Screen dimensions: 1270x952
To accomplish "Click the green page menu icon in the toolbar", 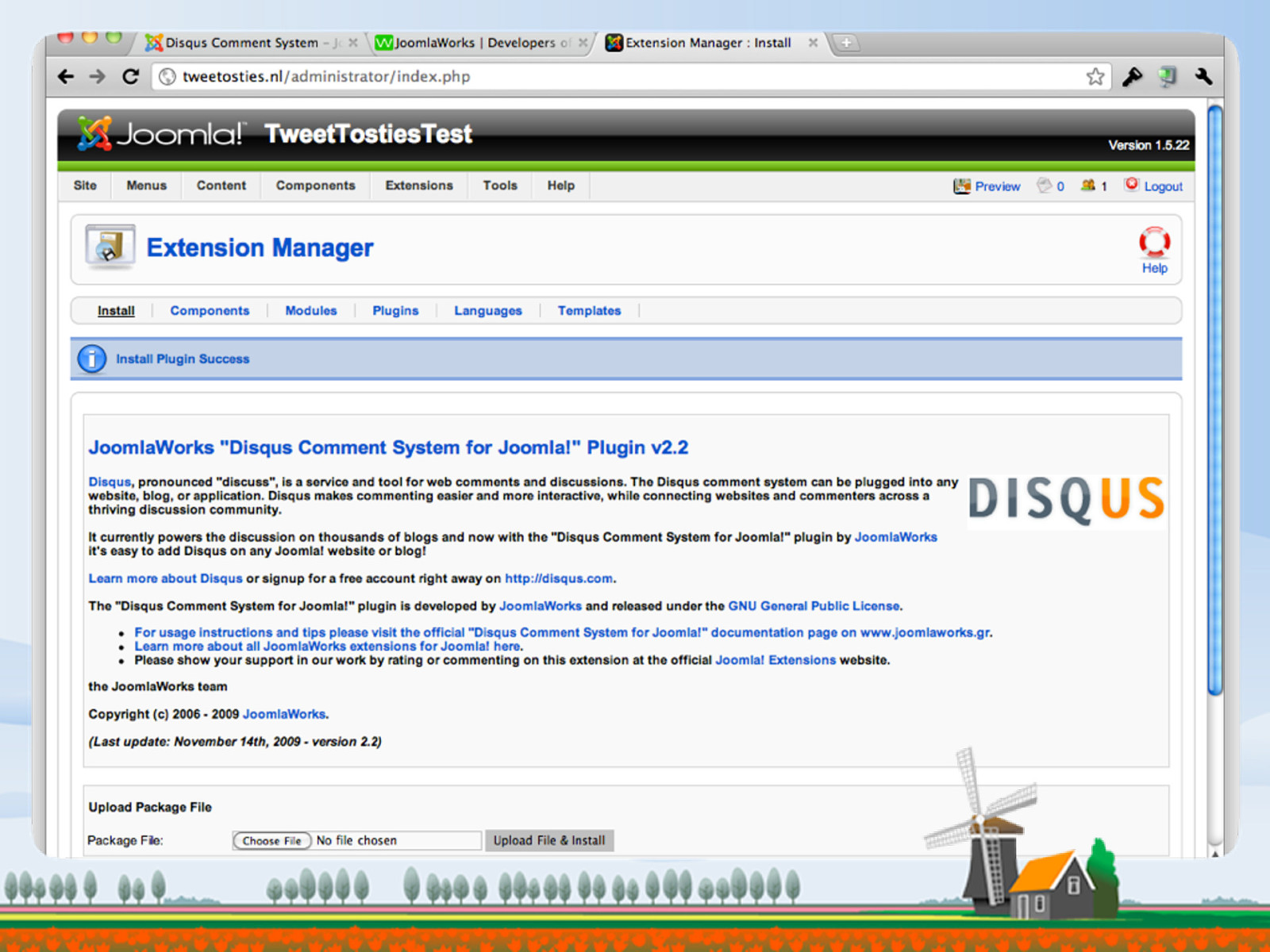I will (x=1167, y=76).
